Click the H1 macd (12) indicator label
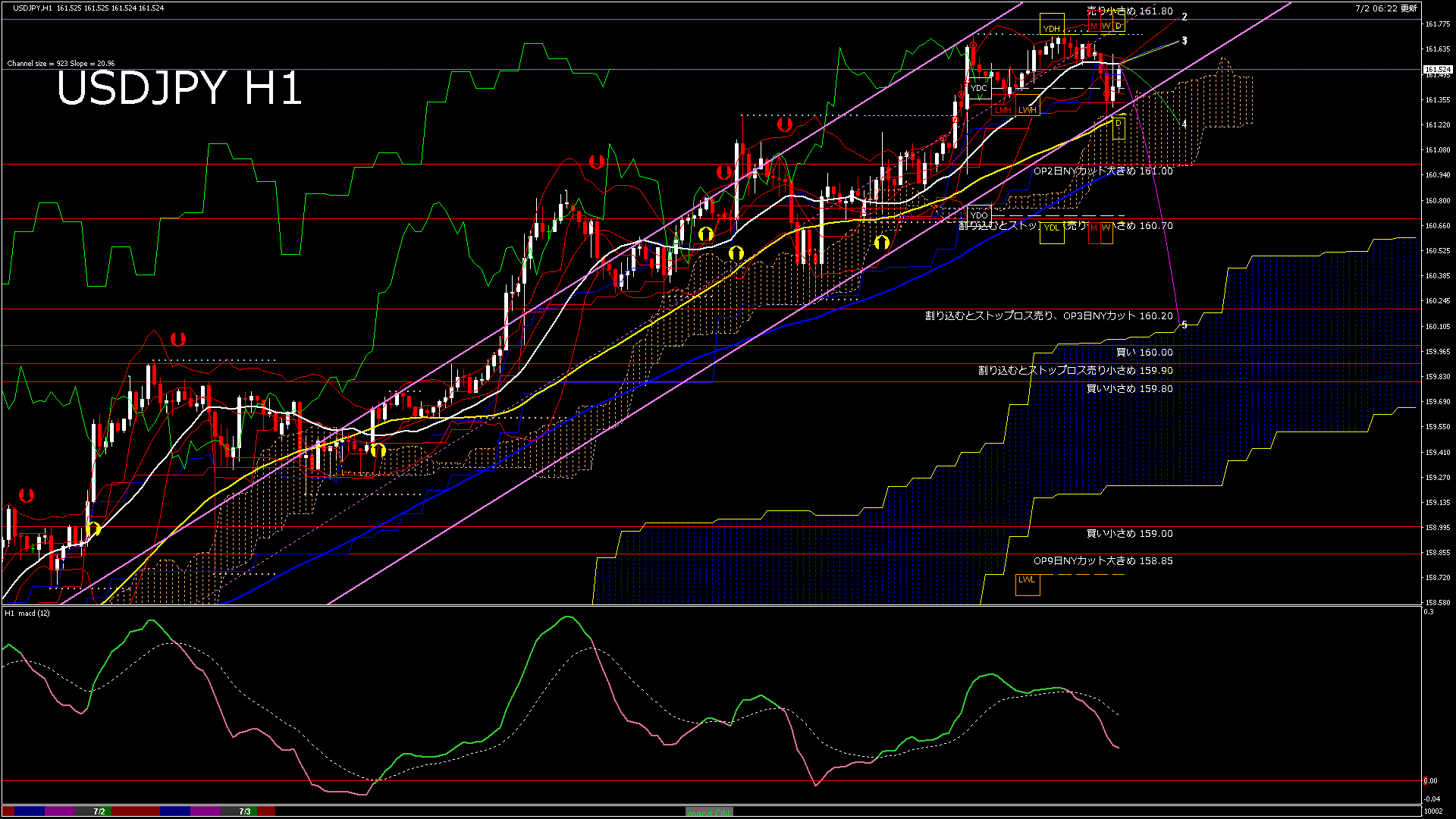The height and width of the screenshot is (819, 1456). tap(27, 613)
